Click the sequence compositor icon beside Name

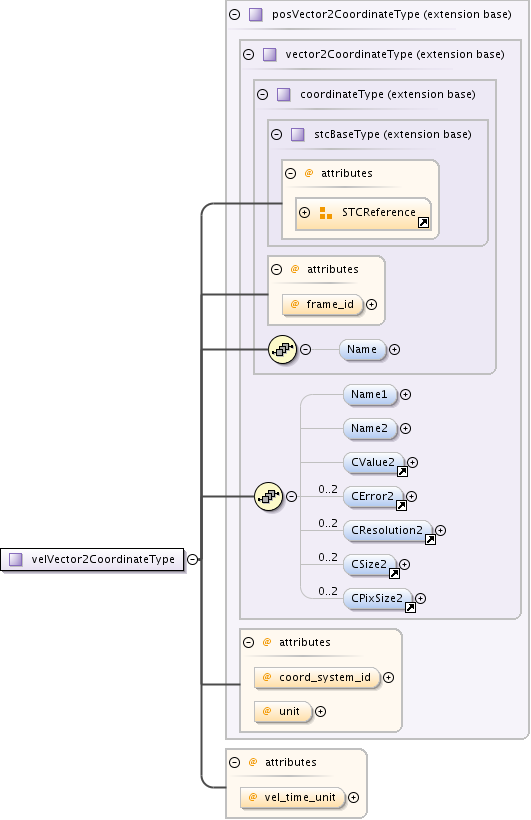click(x=283, y=349)
